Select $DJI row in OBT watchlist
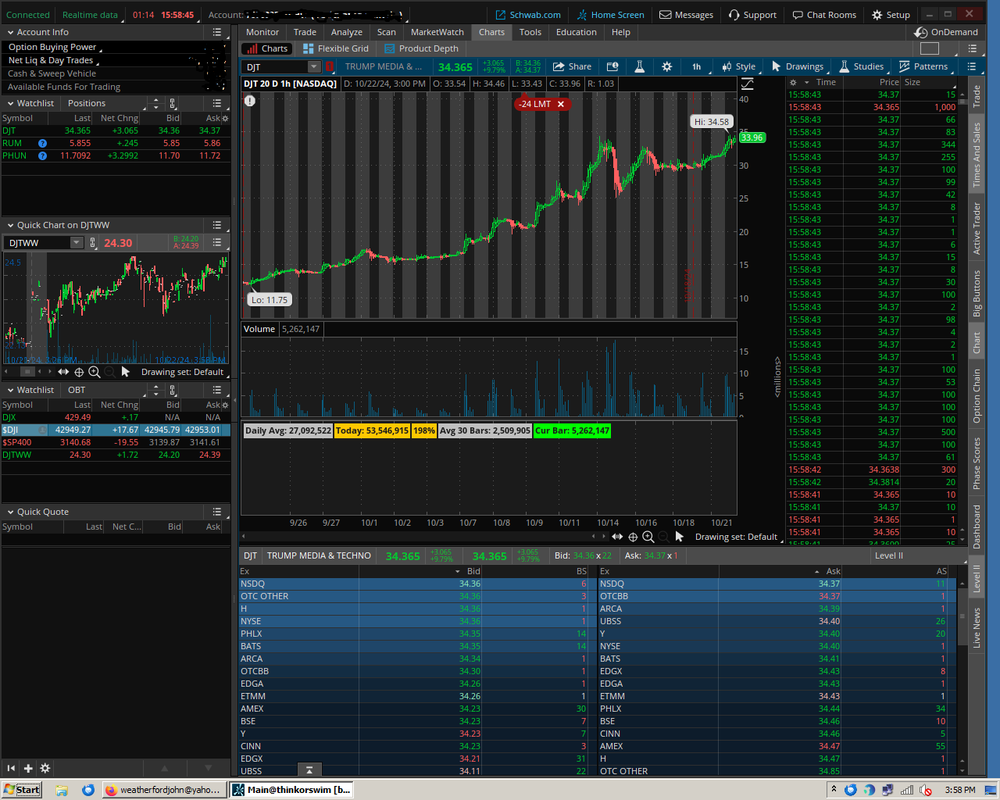 [115, 430]
